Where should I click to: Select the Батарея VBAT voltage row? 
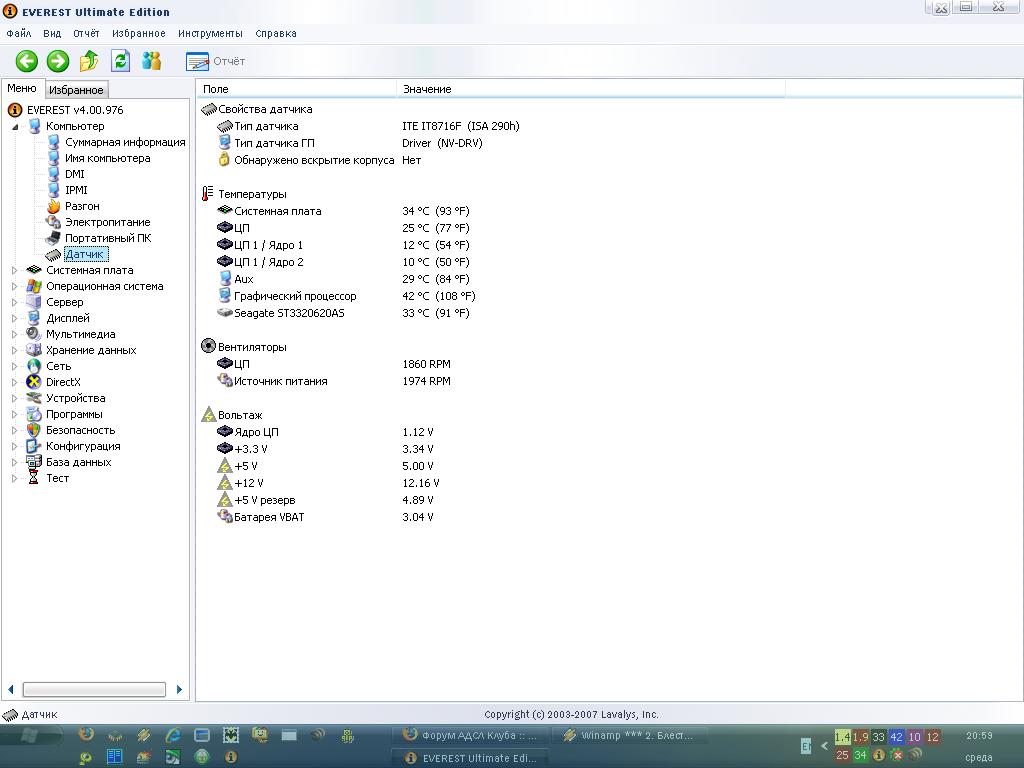[x=325, y=517]
